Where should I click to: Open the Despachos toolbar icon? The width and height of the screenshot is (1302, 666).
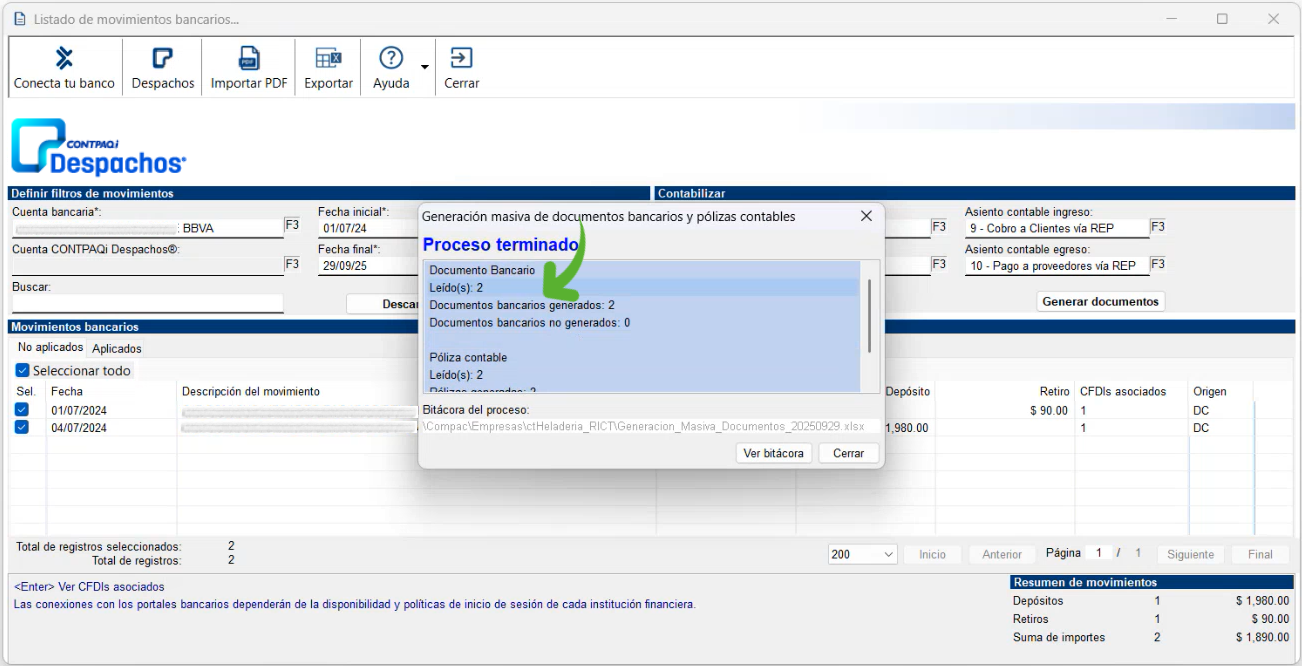click(162, 58)
